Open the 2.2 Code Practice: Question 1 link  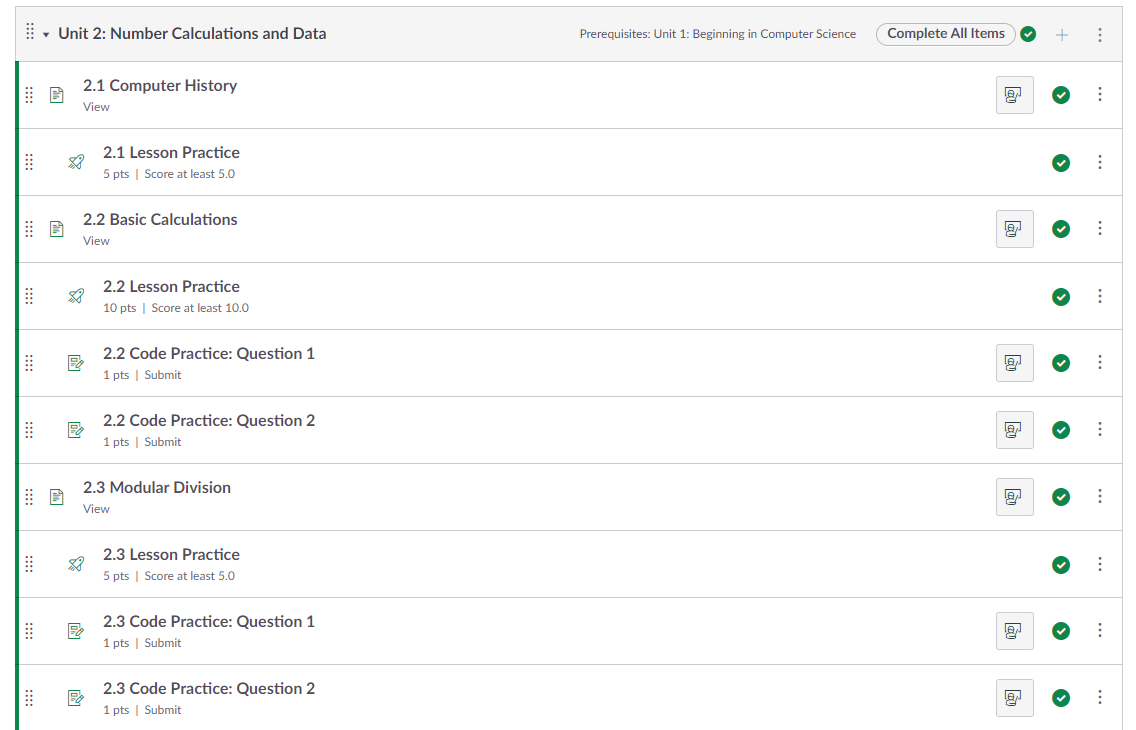pos(208,354)
